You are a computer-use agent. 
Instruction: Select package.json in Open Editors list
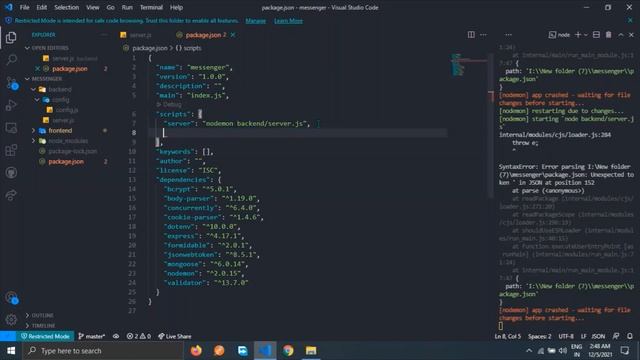[x=69, y=69]
